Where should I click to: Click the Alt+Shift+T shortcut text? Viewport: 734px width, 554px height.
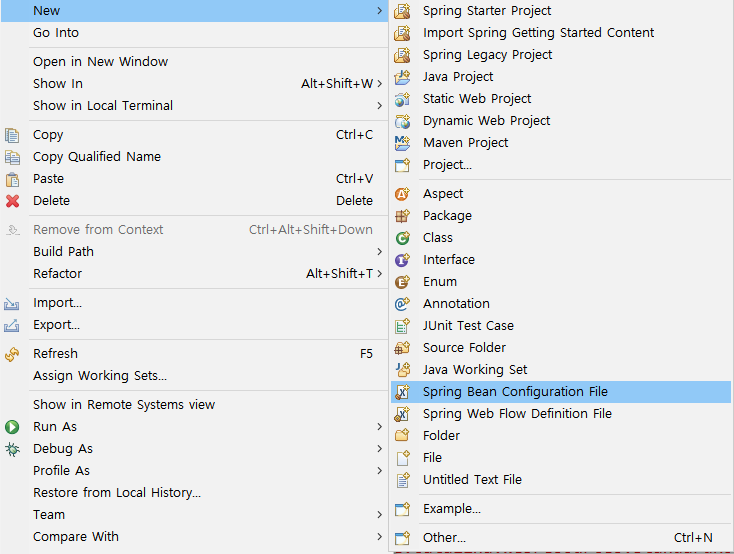[x=339, y=273]
